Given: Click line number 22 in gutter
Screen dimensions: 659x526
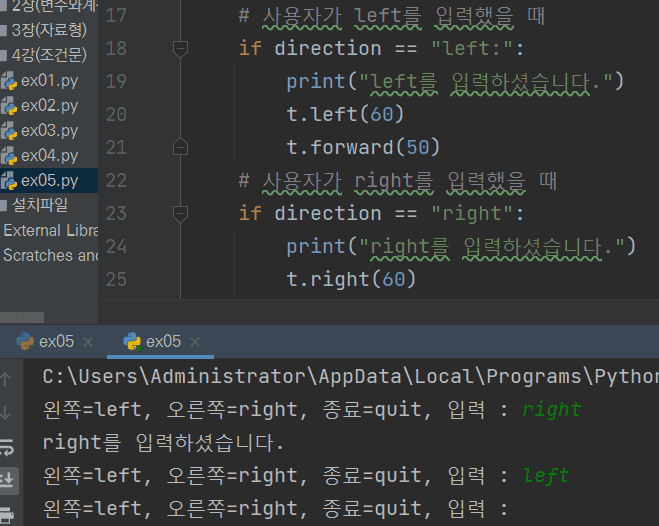Looking at the screenshot, I should pos(116,181).
